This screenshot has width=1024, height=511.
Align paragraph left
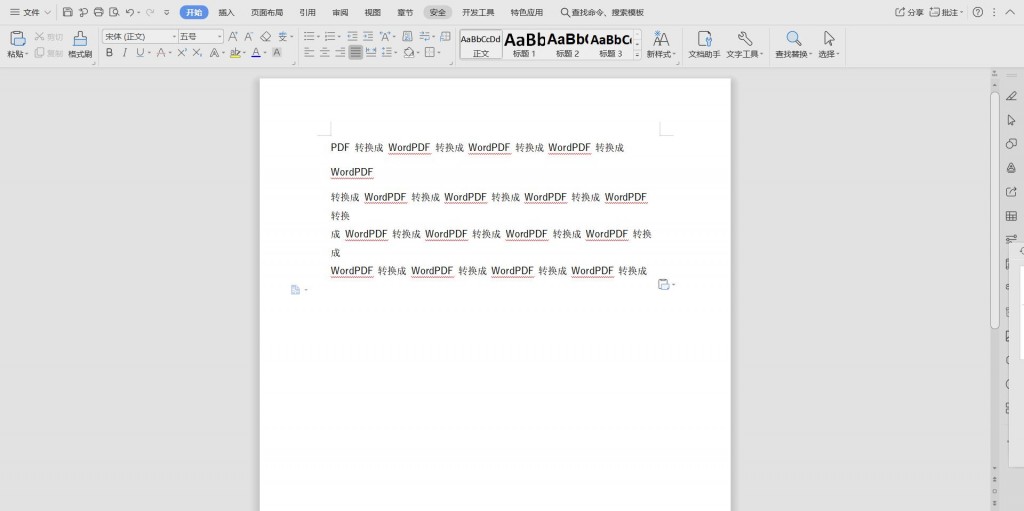pyautogui.click(x=309, y=52)
